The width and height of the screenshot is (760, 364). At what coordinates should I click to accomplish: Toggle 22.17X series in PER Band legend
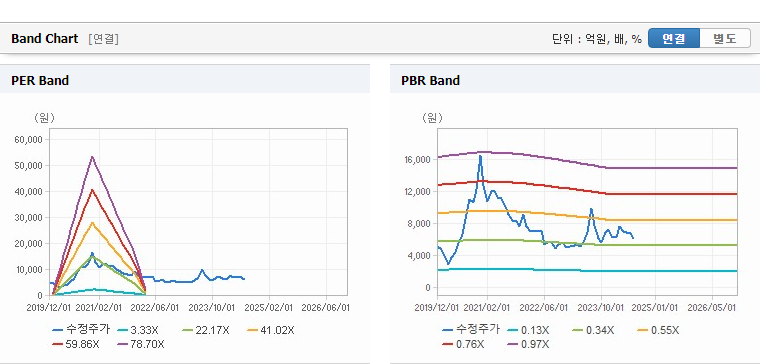pos(205,331)
